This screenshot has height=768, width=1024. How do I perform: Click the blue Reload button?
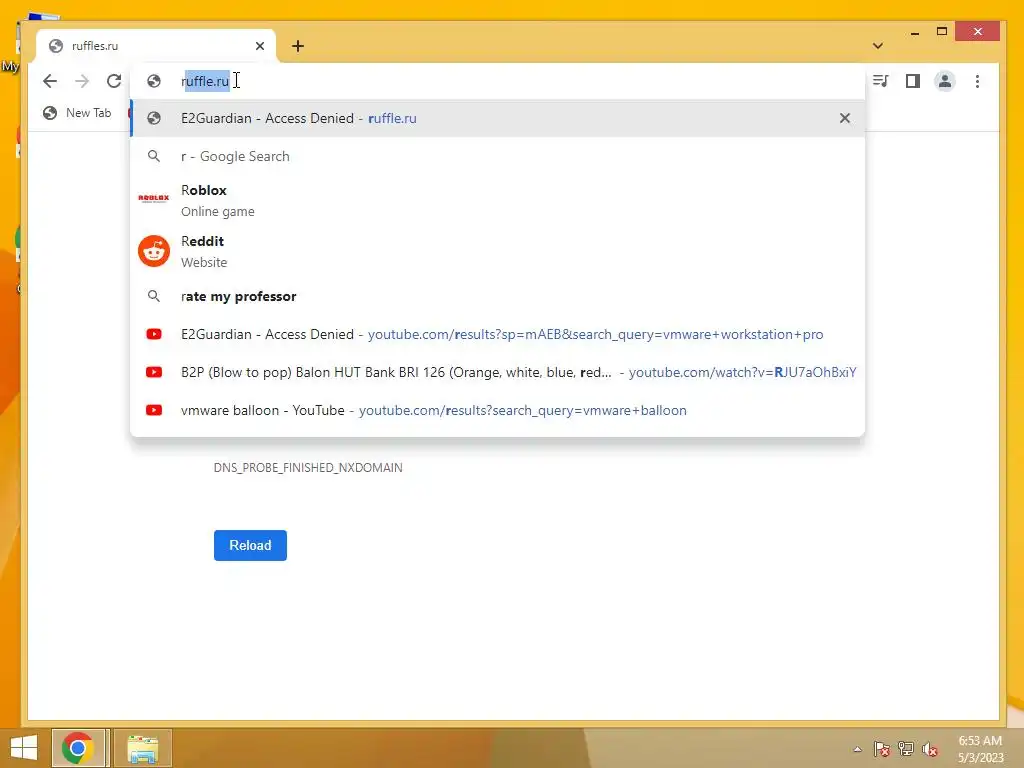click(x=250, y=545)
